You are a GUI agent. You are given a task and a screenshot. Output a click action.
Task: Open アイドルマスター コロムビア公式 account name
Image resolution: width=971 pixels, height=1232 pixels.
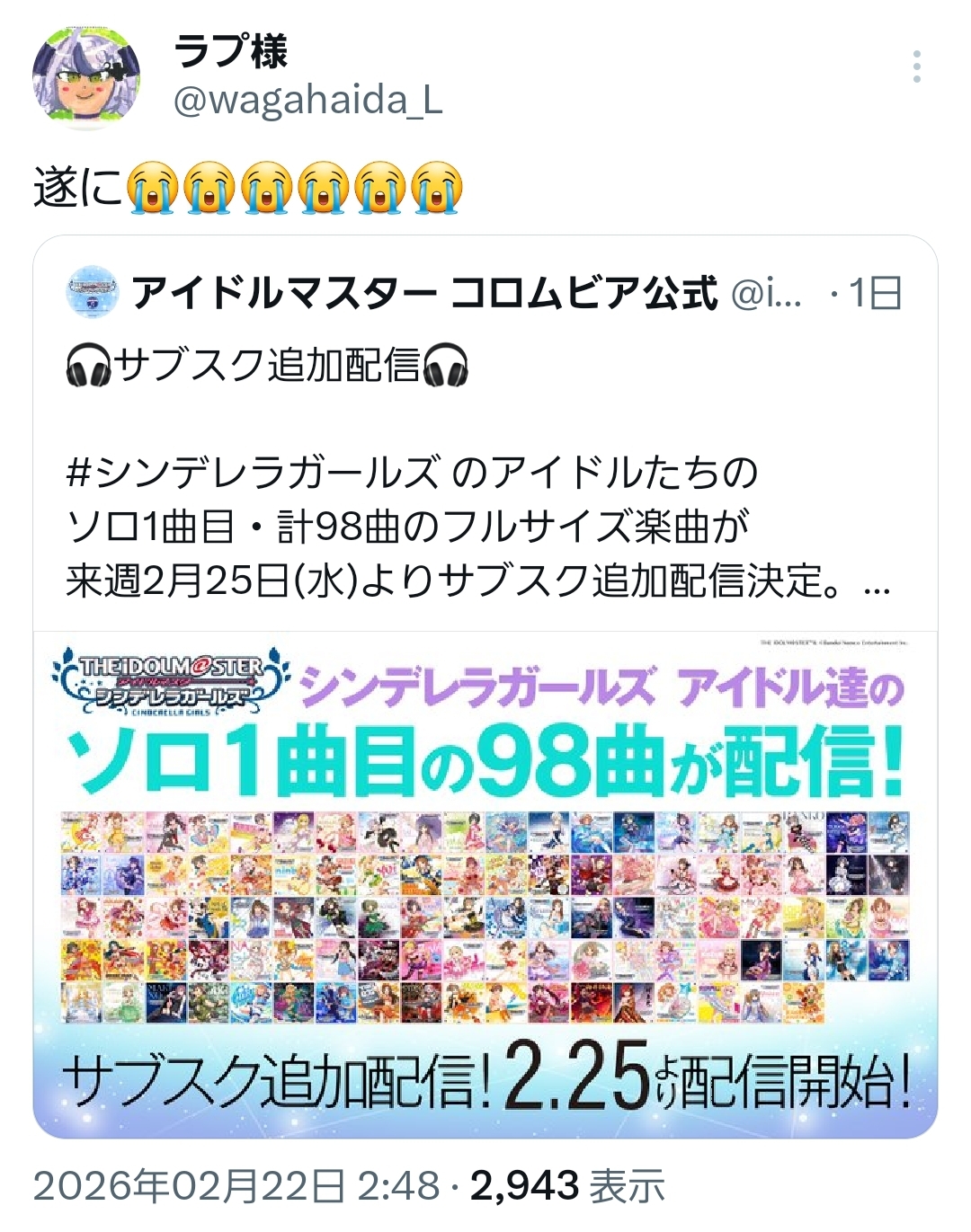424,292
